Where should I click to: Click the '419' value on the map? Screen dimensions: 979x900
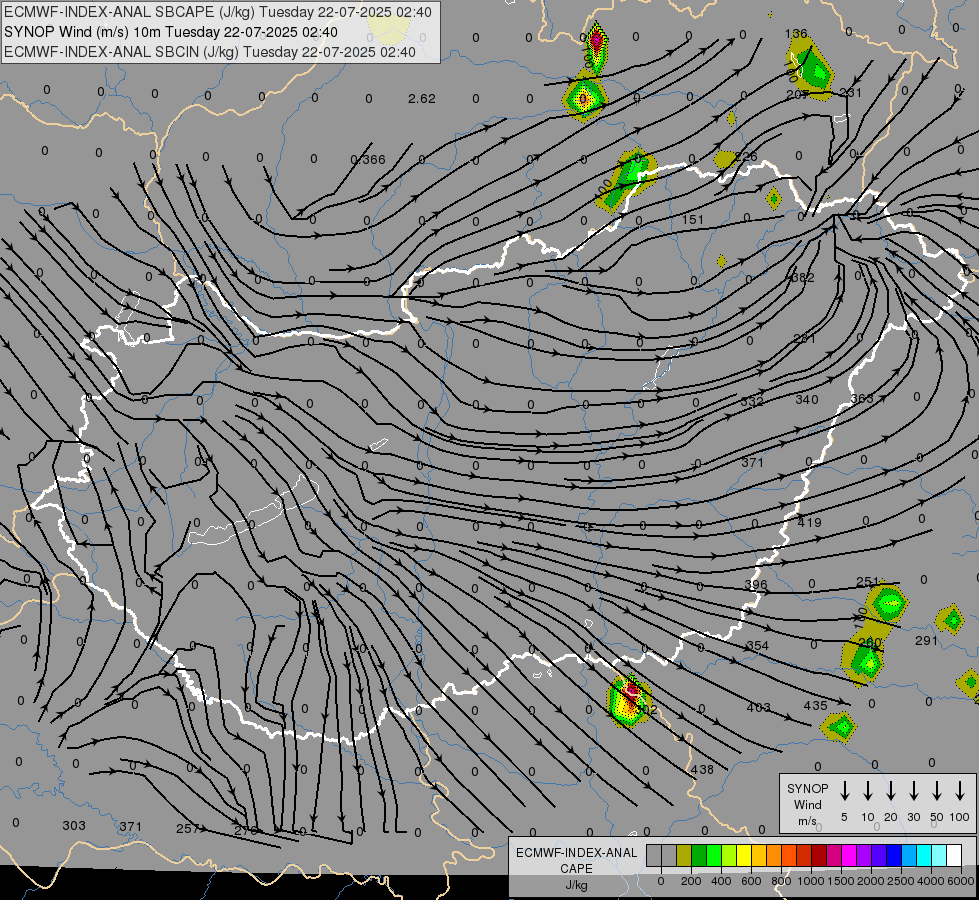[x=809, y=522]
